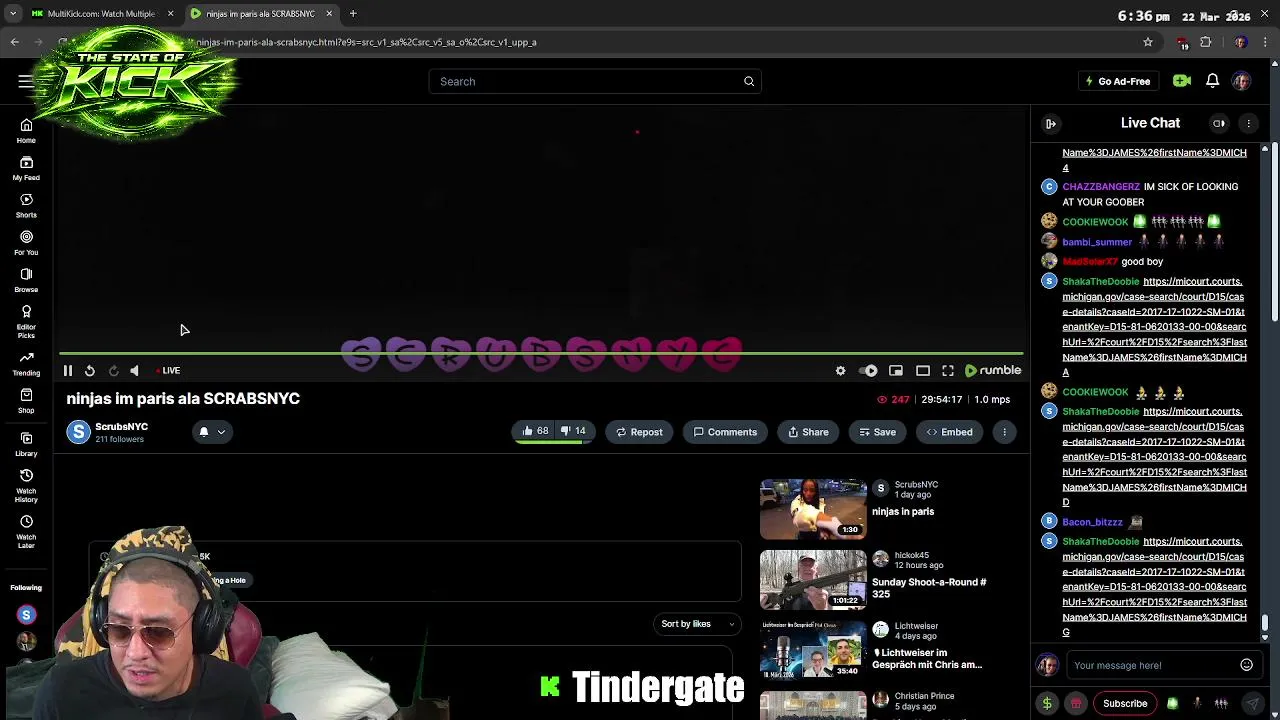Click the search magnifier icon

[x=749, y=81]
